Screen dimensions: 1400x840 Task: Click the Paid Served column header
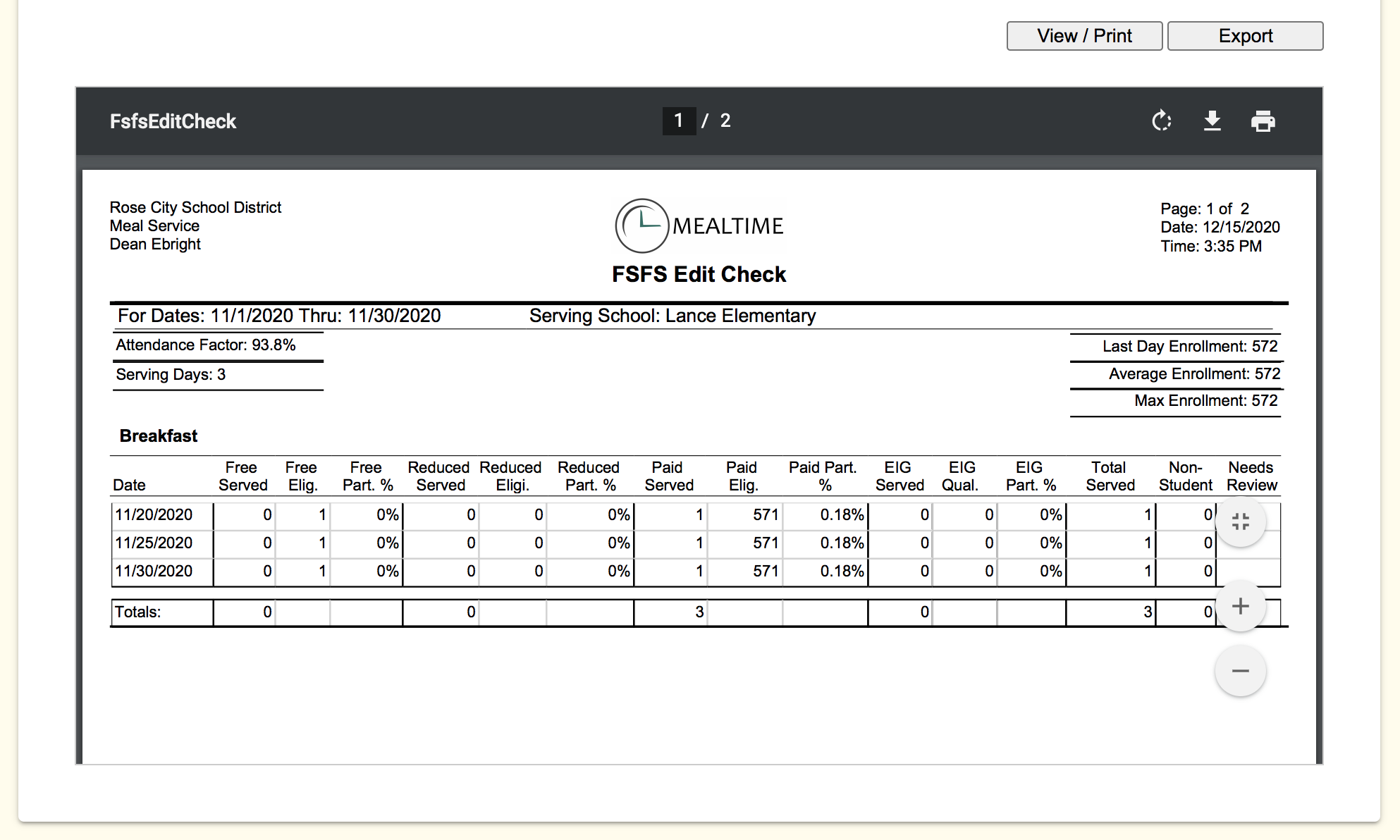pos(668,476)
